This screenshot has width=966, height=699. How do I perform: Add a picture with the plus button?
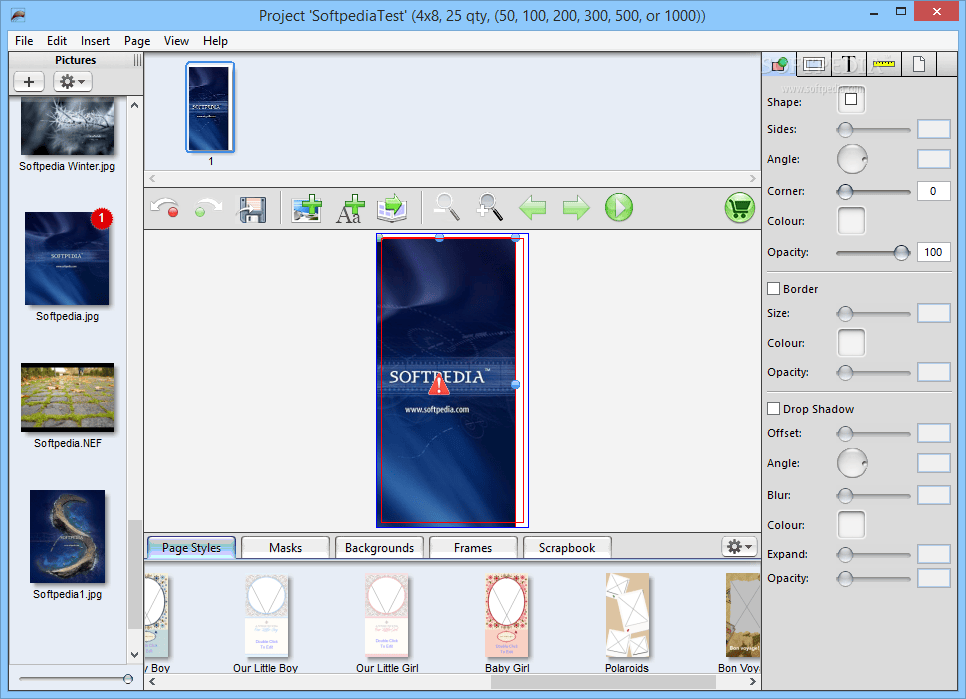29,81
